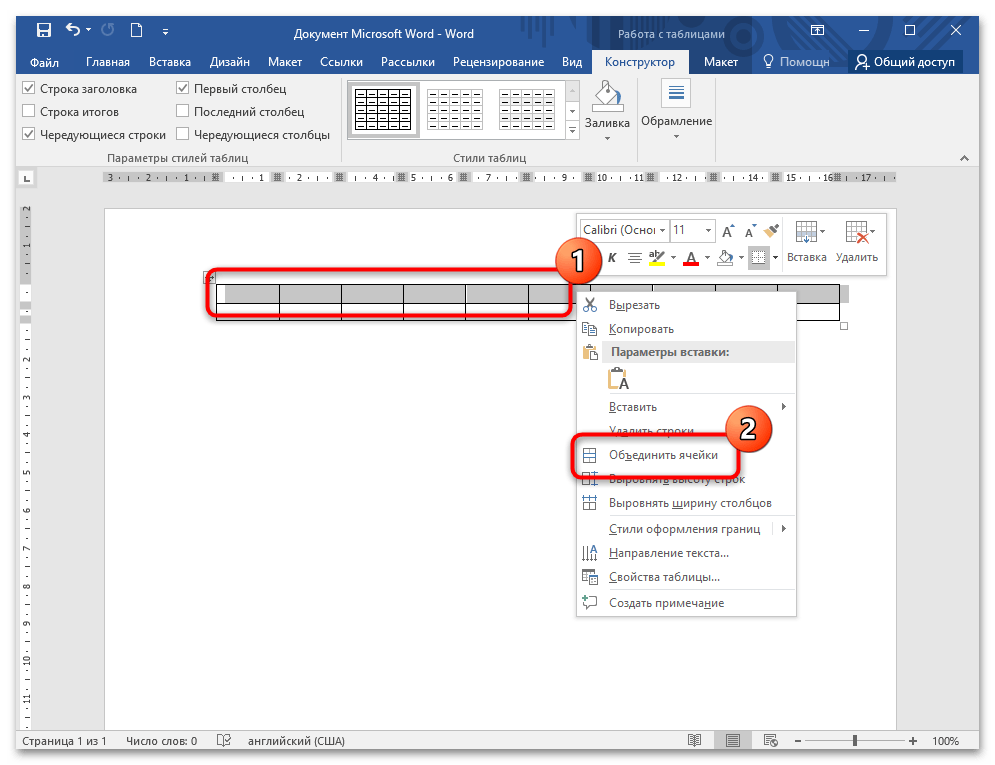Click the ruler tab selector icon
This screenshot has width=995, height=765.
(x=27, y=178)
